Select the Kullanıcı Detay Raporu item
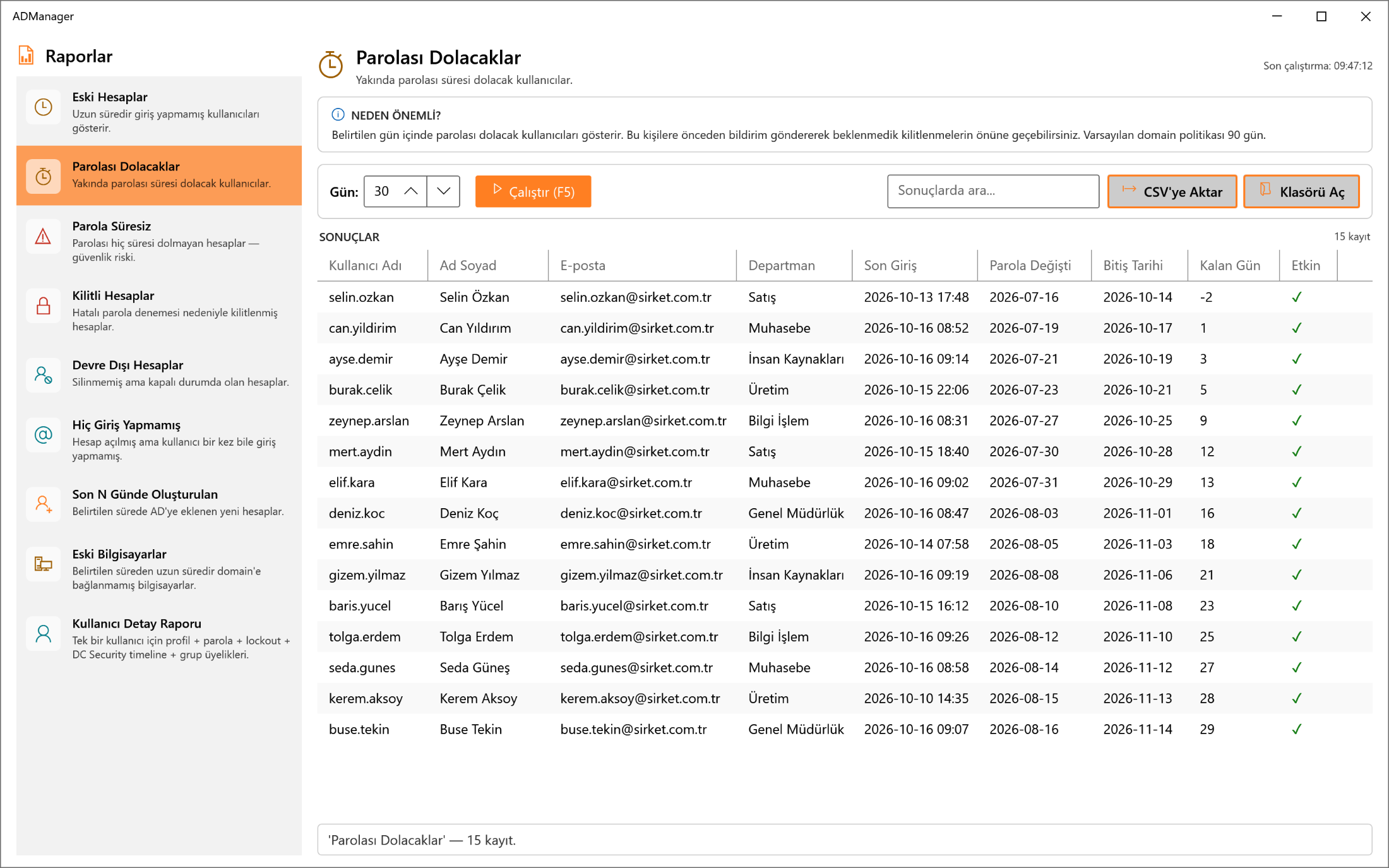The width and height of the screenshot is (1389, 868). click(x=159, y=638)
